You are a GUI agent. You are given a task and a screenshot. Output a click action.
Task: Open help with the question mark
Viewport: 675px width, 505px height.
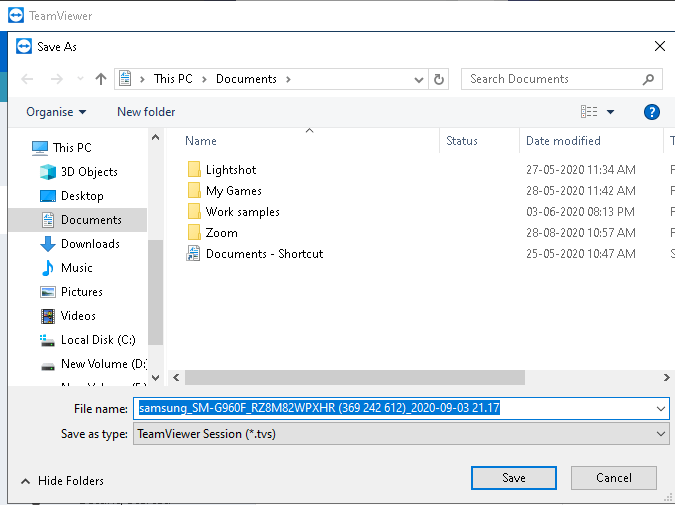click(652, 112)
